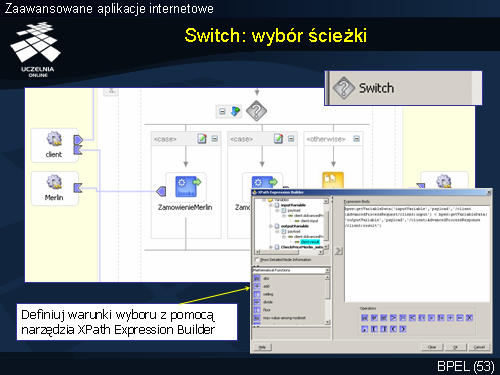Collapse the first case branch
This screenshot has width=500, height=375.
pos(215,138)
